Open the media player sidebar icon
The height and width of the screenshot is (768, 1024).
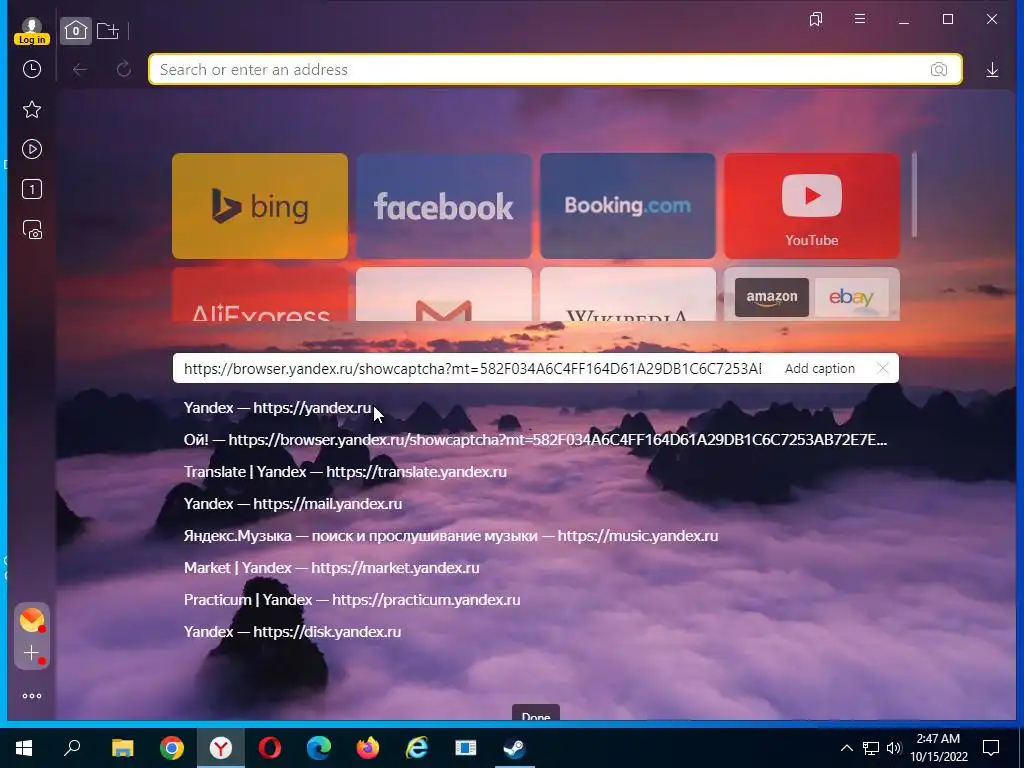click(32, 150)
